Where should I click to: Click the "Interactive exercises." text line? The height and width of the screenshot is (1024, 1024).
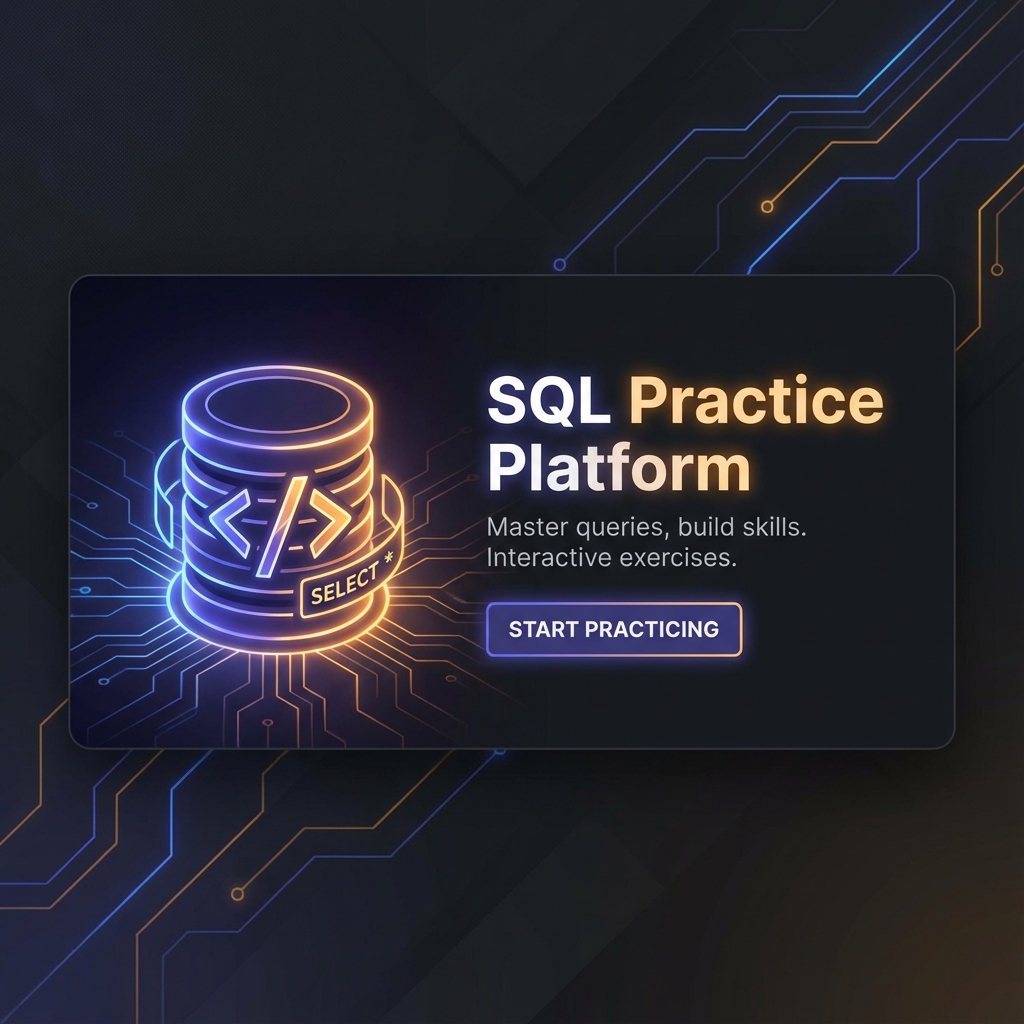[611, 558]
